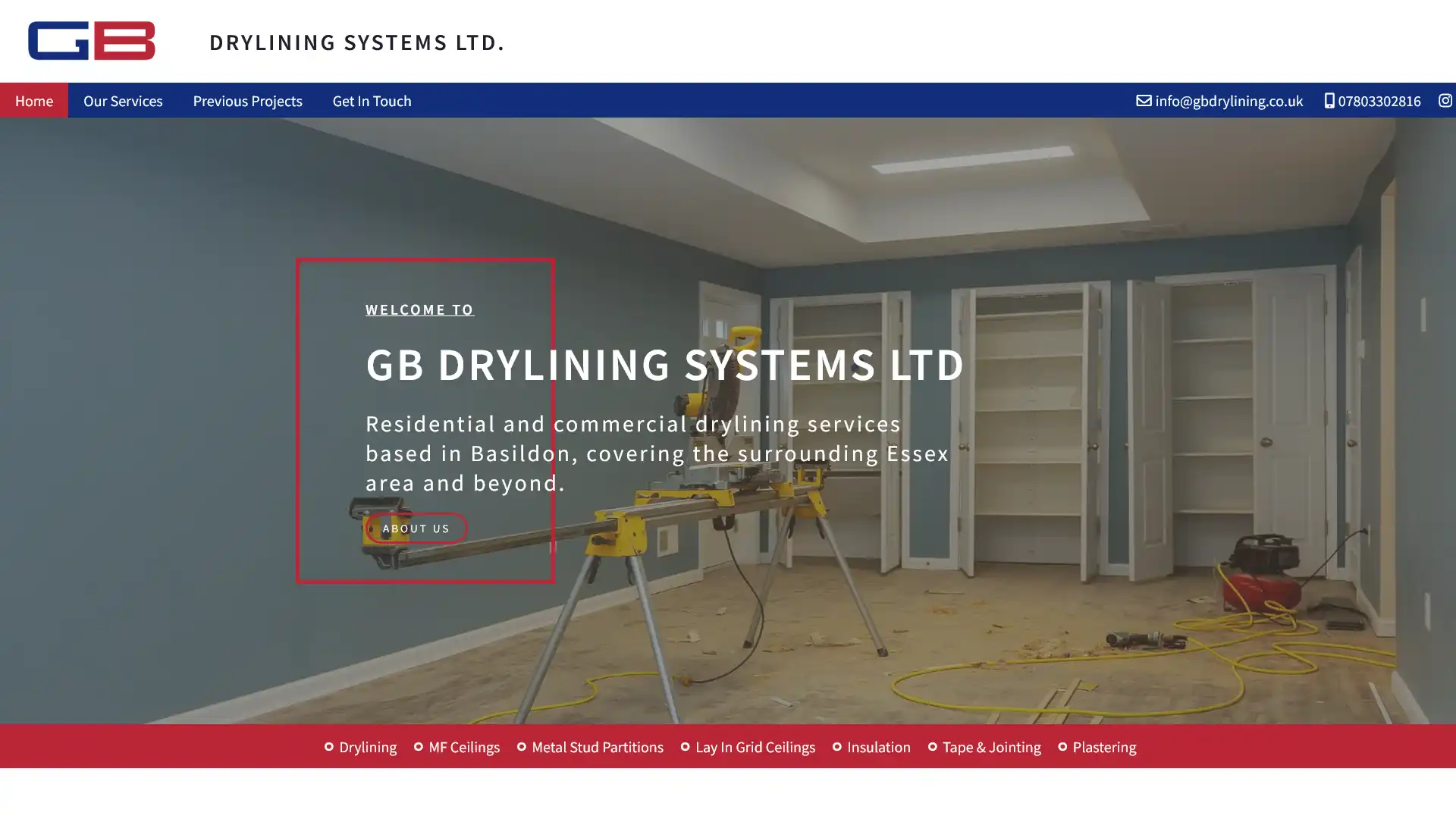Image resolution: width=1456 pixels, height=819 pixels.
Task: Click the info@gbdrylining.co.uk email link
Action: coord(1228,100)
